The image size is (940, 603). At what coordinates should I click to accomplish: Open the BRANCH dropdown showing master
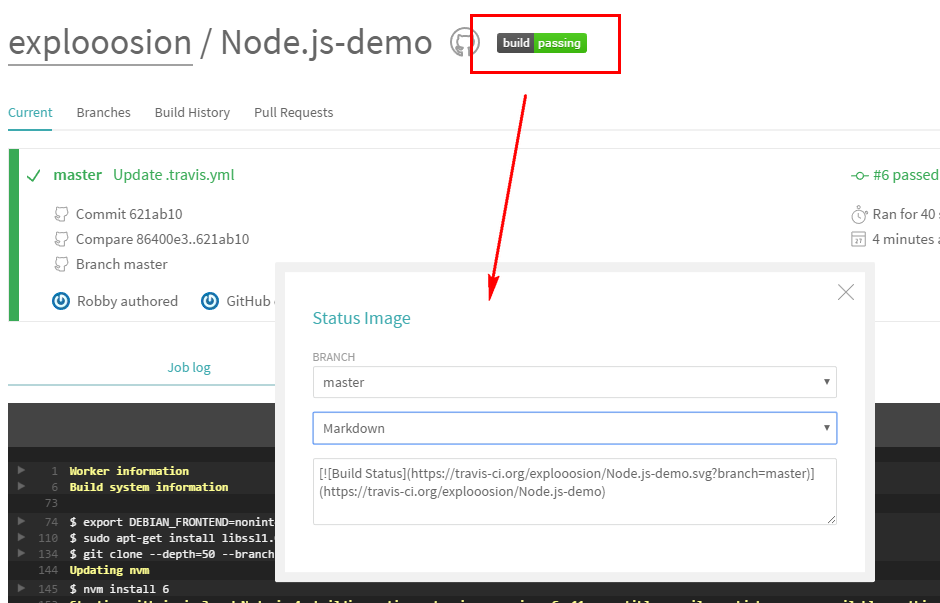pos(574,382)
